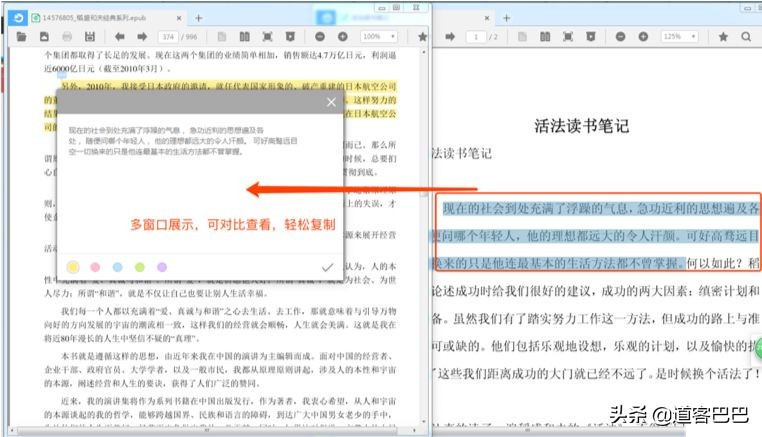
Task: Open new tab in left window
Action: 198,18
